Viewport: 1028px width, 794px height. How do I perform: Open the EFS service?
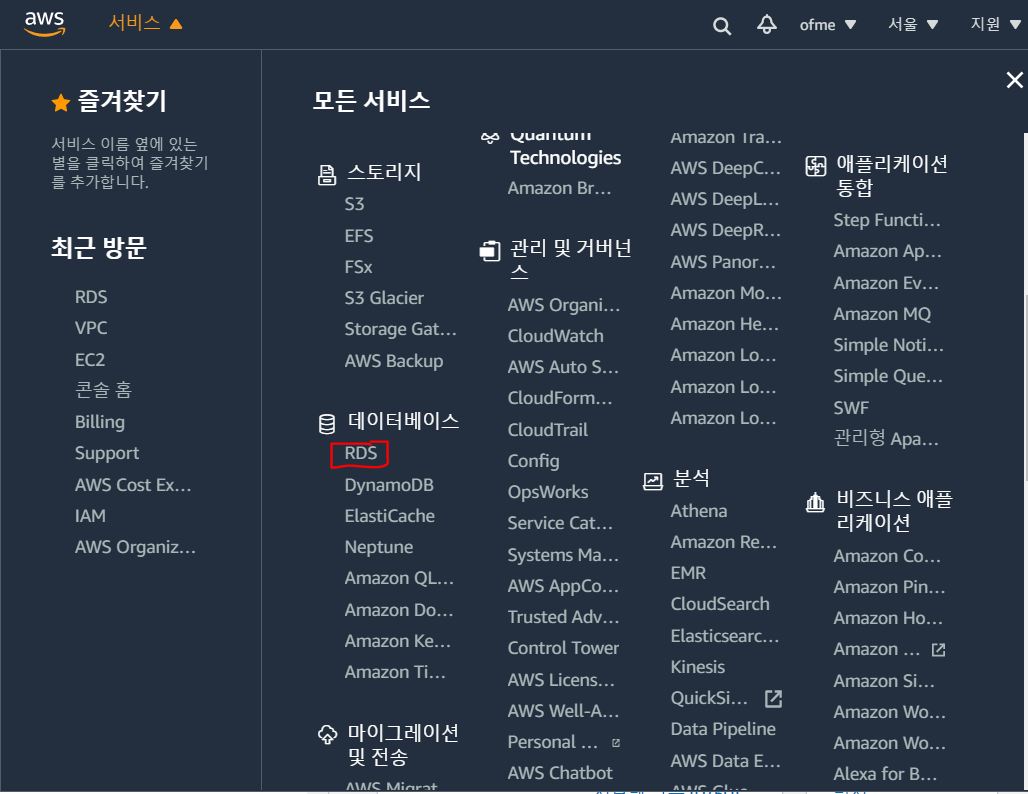coord(359,236)
